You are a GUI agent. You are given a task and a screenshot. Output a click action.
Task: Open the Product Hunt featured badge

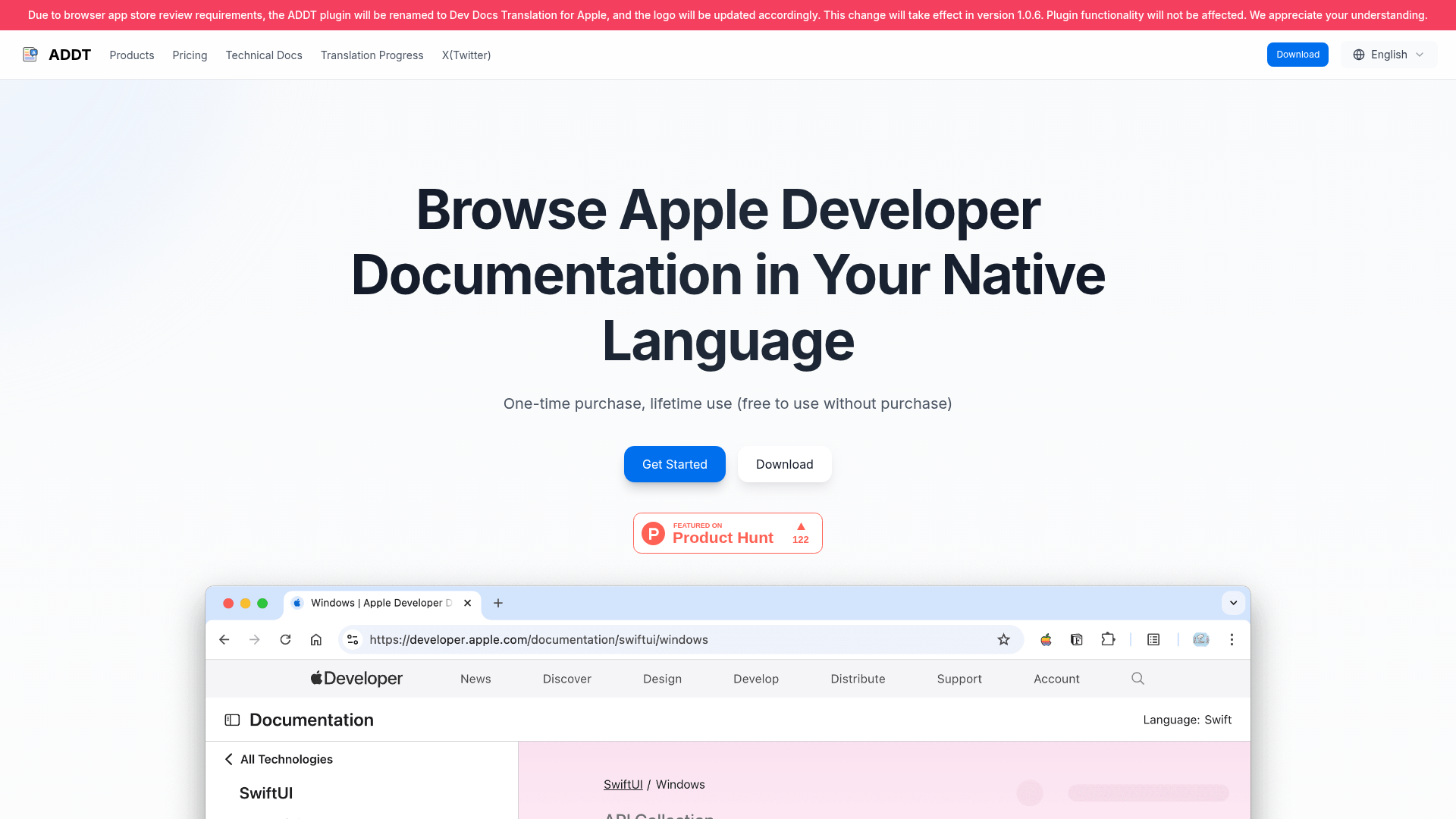click(x=728, y=533)
